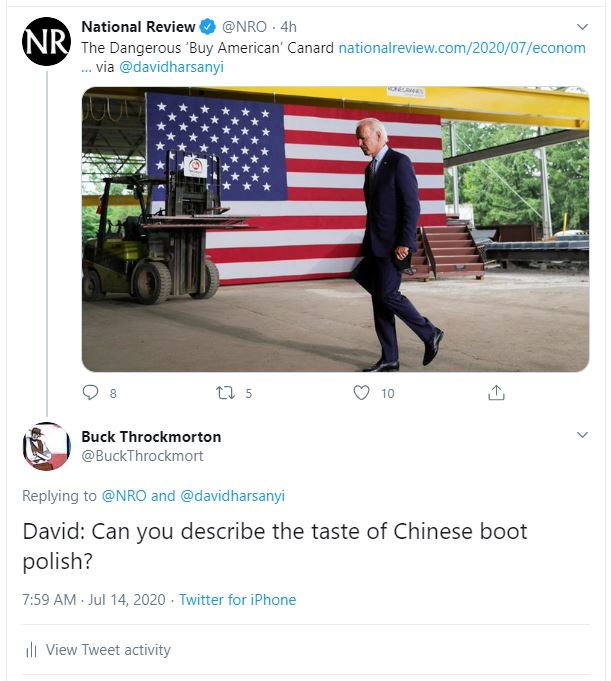This screenshot has width=611, height=681.
Task: Expand Buck Throckmorton's tweet options chevron
Action: pos(582,435)
